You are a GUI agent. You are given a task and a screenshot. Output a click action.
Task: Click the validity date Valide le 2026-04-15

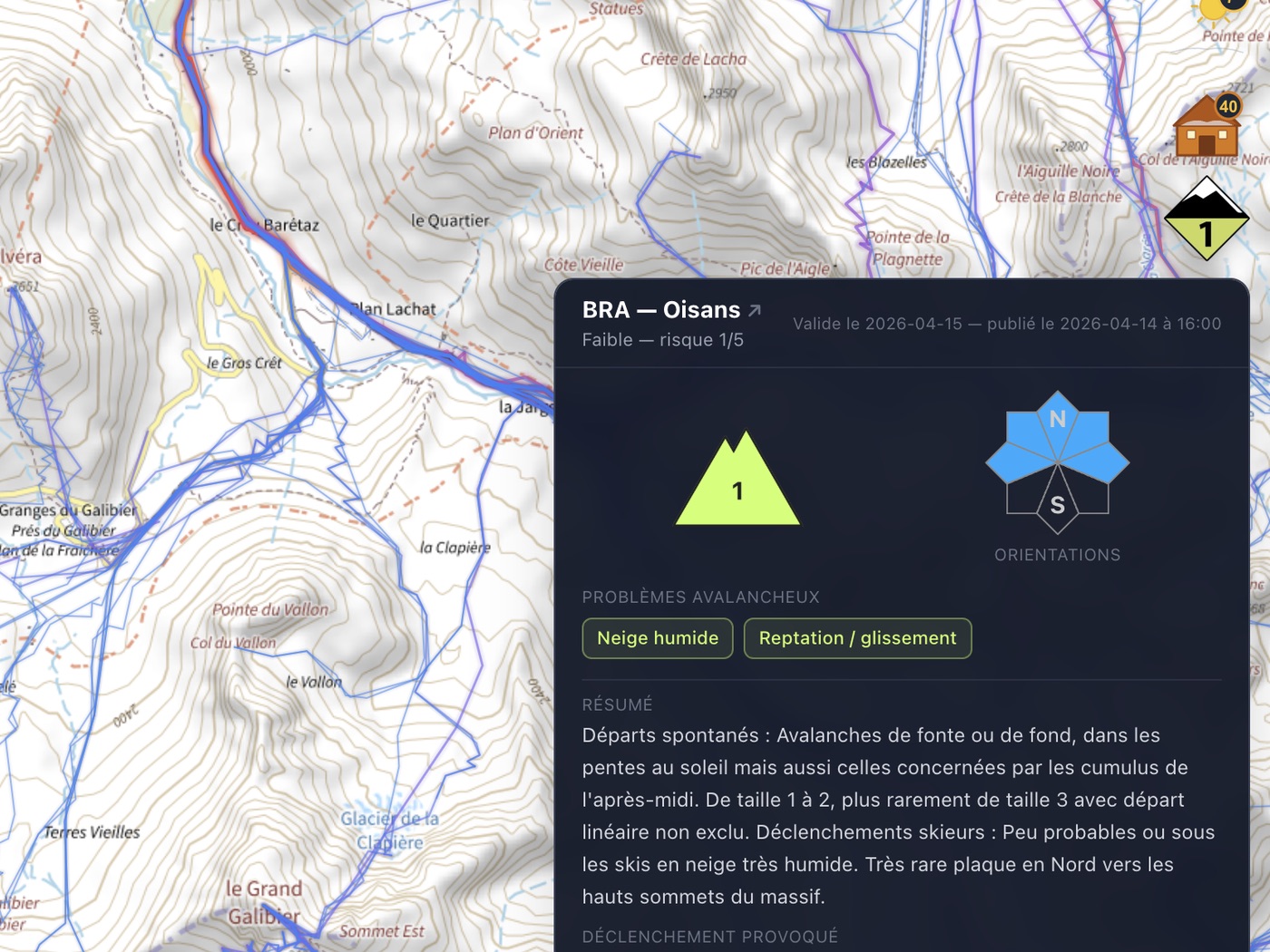click(x=877, y=324)
